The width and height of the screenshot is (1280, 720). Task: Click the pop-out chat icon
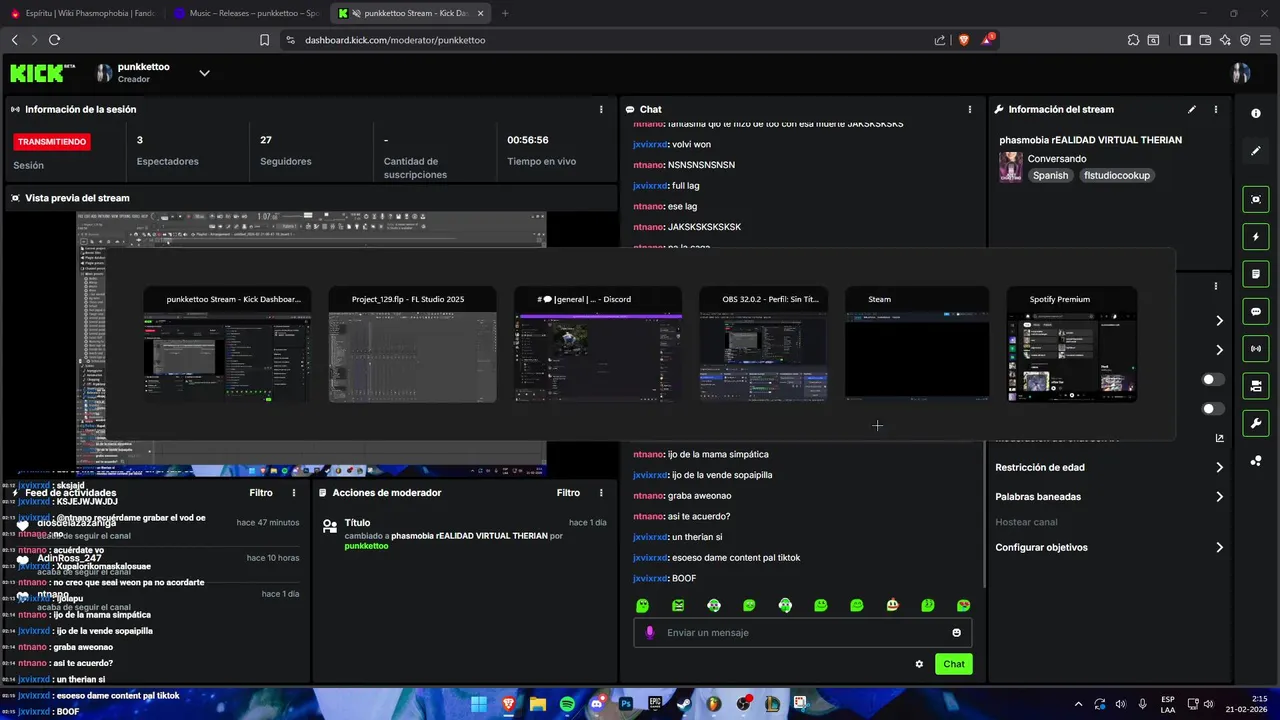[x=1219, y=438]
